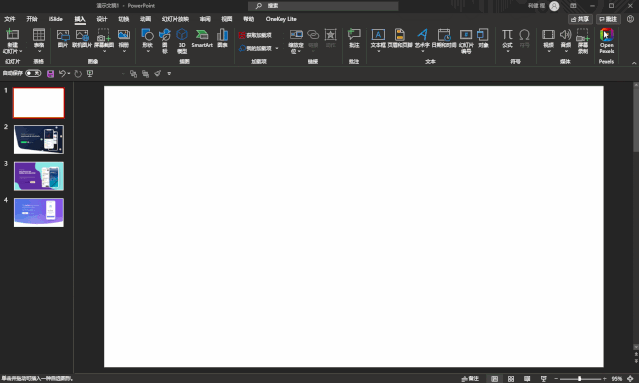This screenshot has height=383, width=639.
Task: Click zoom in plus button
Action: pyautogui.click(x=604, y=379)
